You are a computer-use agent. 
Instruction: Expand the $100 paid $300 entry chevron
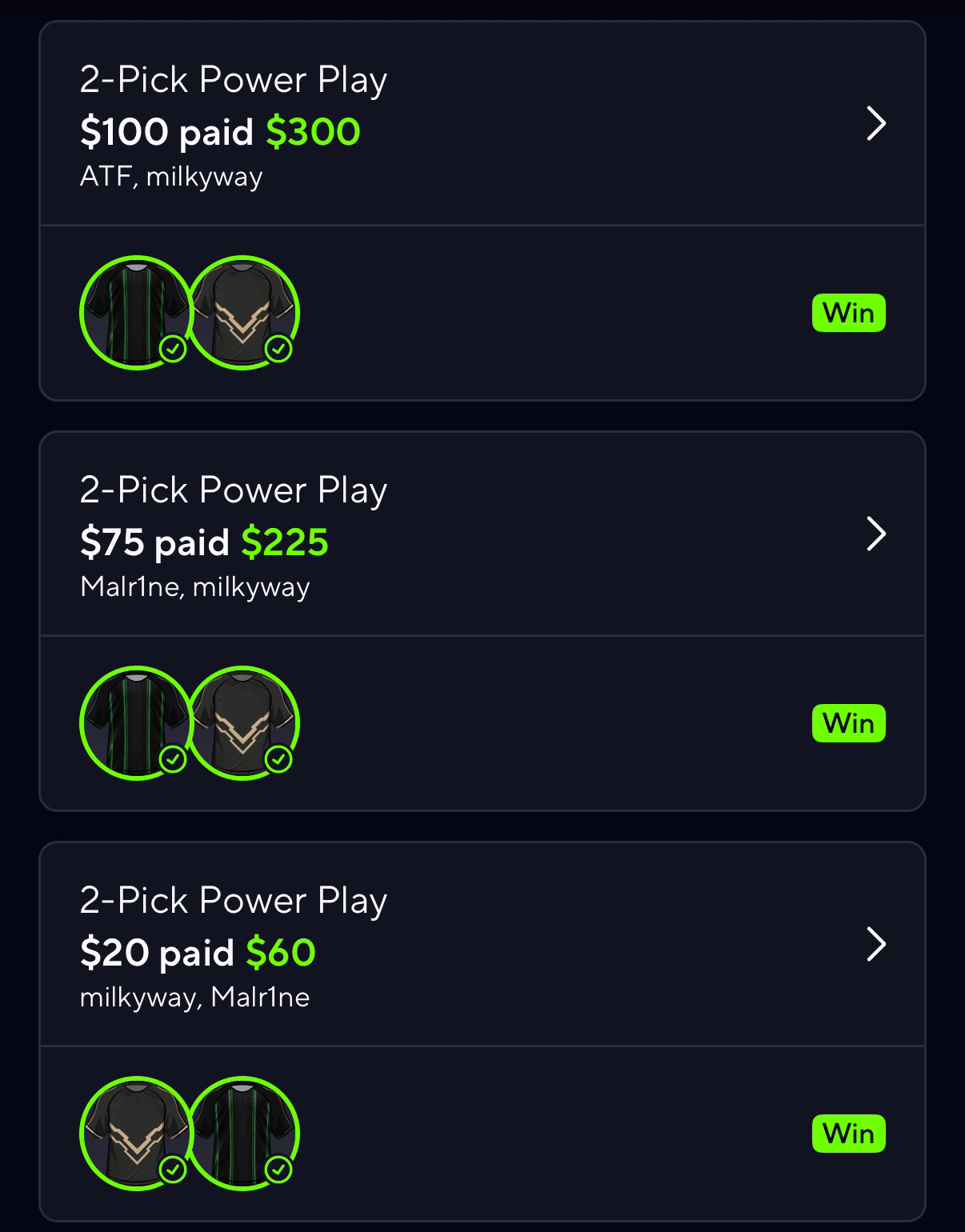coord(876,124)
